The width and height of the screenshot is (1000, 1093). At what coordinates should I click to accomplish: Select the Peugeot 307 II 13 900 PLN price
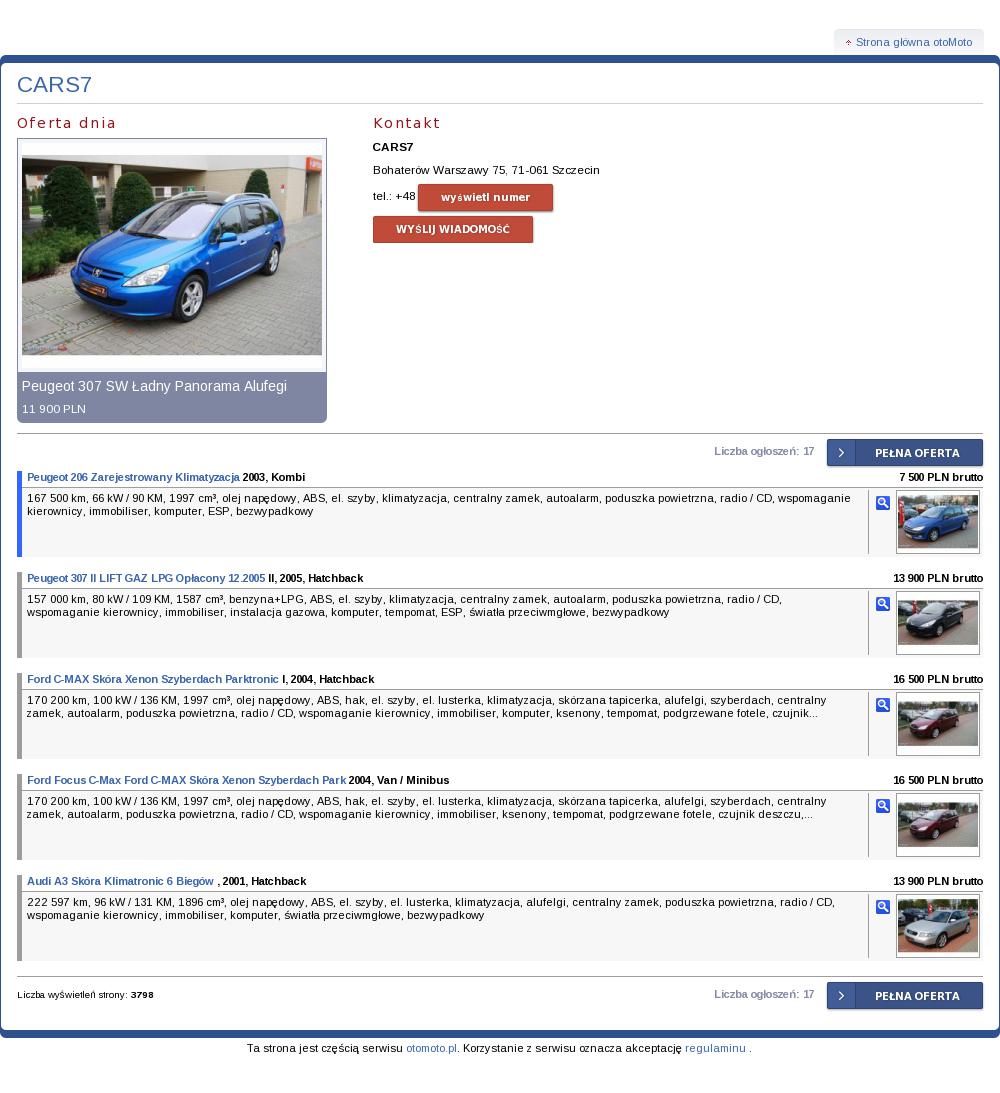[938, 579]
